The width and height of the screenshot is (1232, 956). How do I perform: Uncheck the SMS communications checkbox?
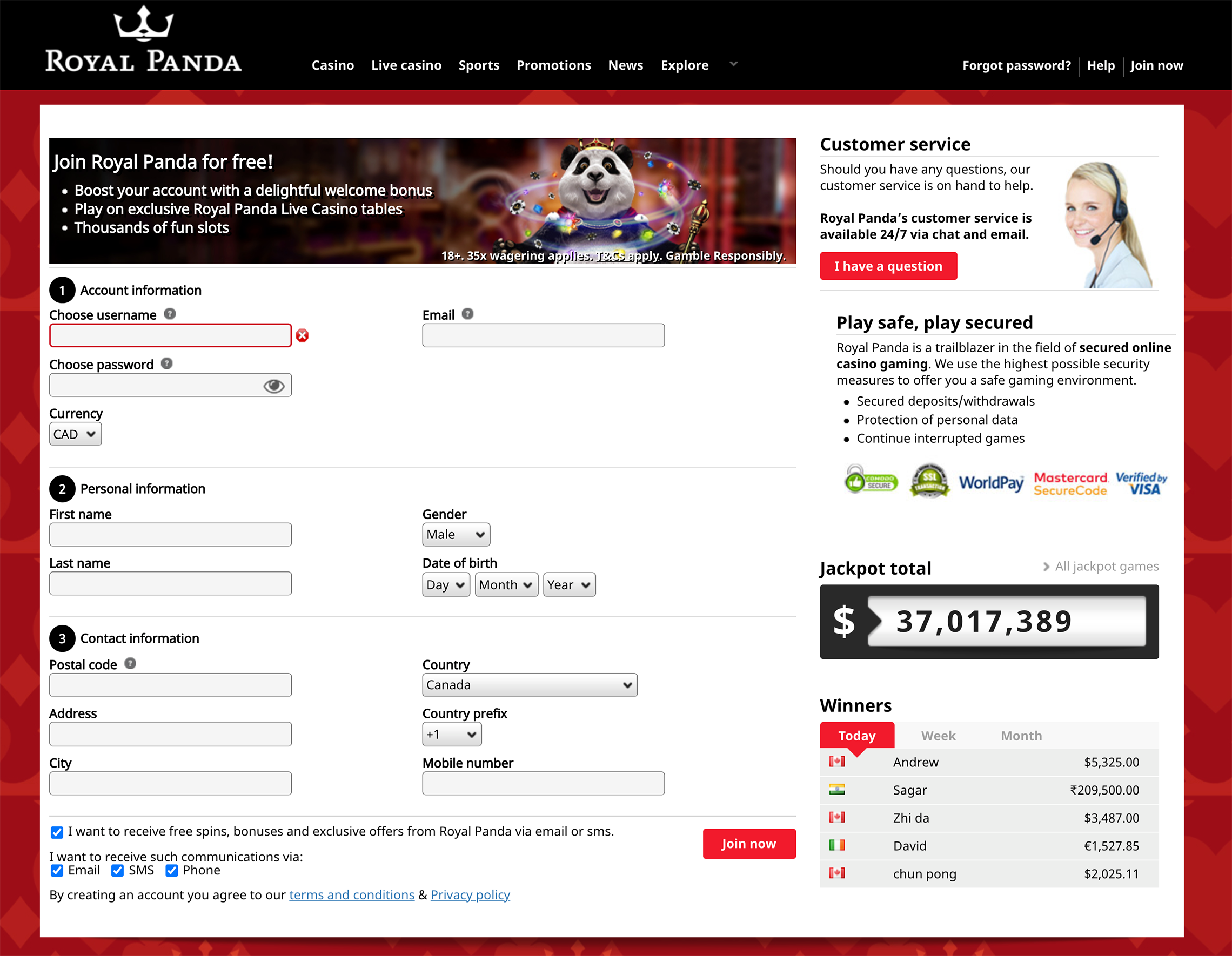[117, 871]
